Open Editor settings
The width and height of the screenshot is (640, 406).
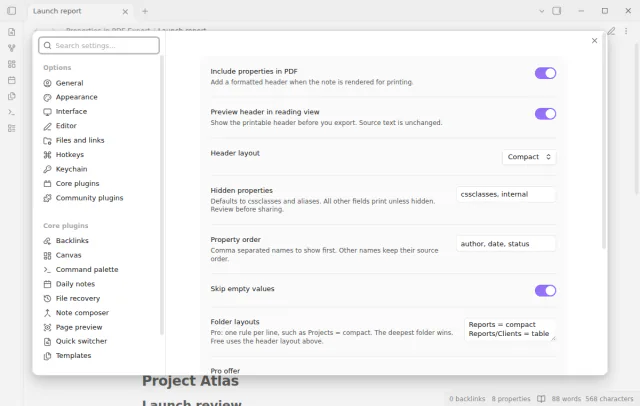point(60,126)
